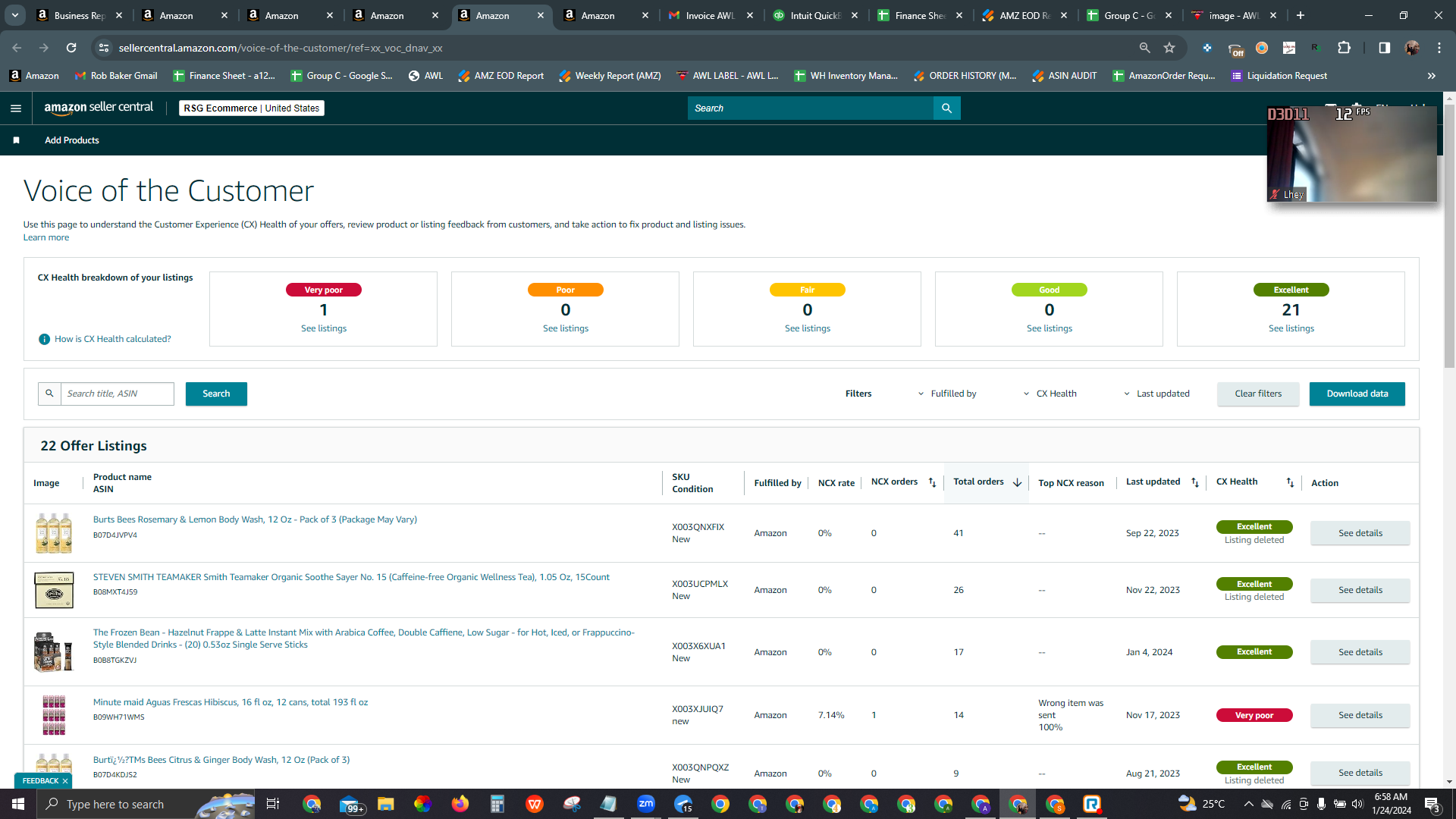Open the ASIN AUDIT bookmark

1065,76
